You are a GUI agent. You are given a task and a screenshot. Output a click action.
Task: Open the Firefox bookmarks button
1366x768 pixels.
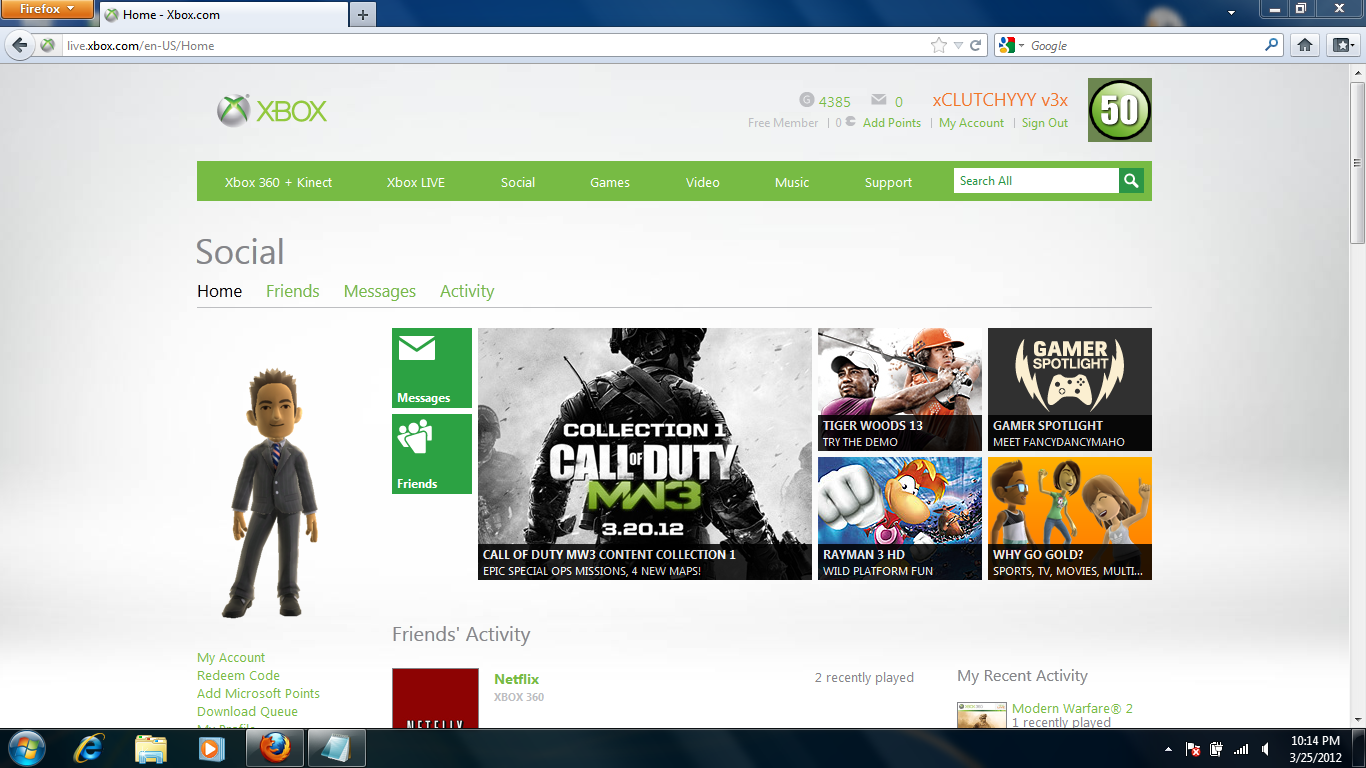pyautogui.click(x=1342, y=45)
